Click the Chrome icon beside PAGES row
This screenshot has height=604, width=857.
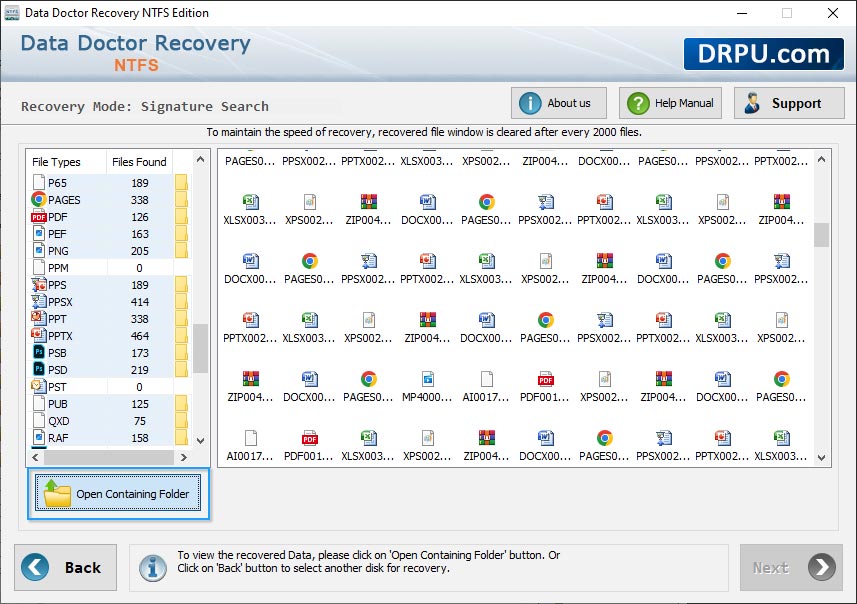click(39, 200)
